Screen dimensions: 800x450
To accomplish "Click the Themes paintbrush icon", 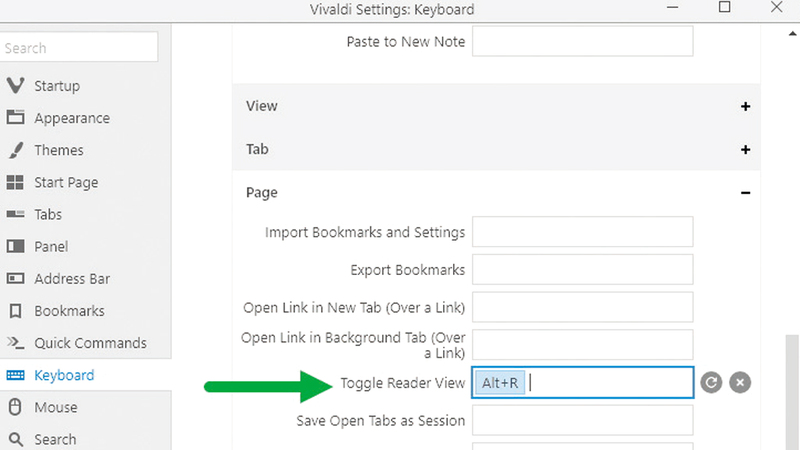I will tap(15, 150).
